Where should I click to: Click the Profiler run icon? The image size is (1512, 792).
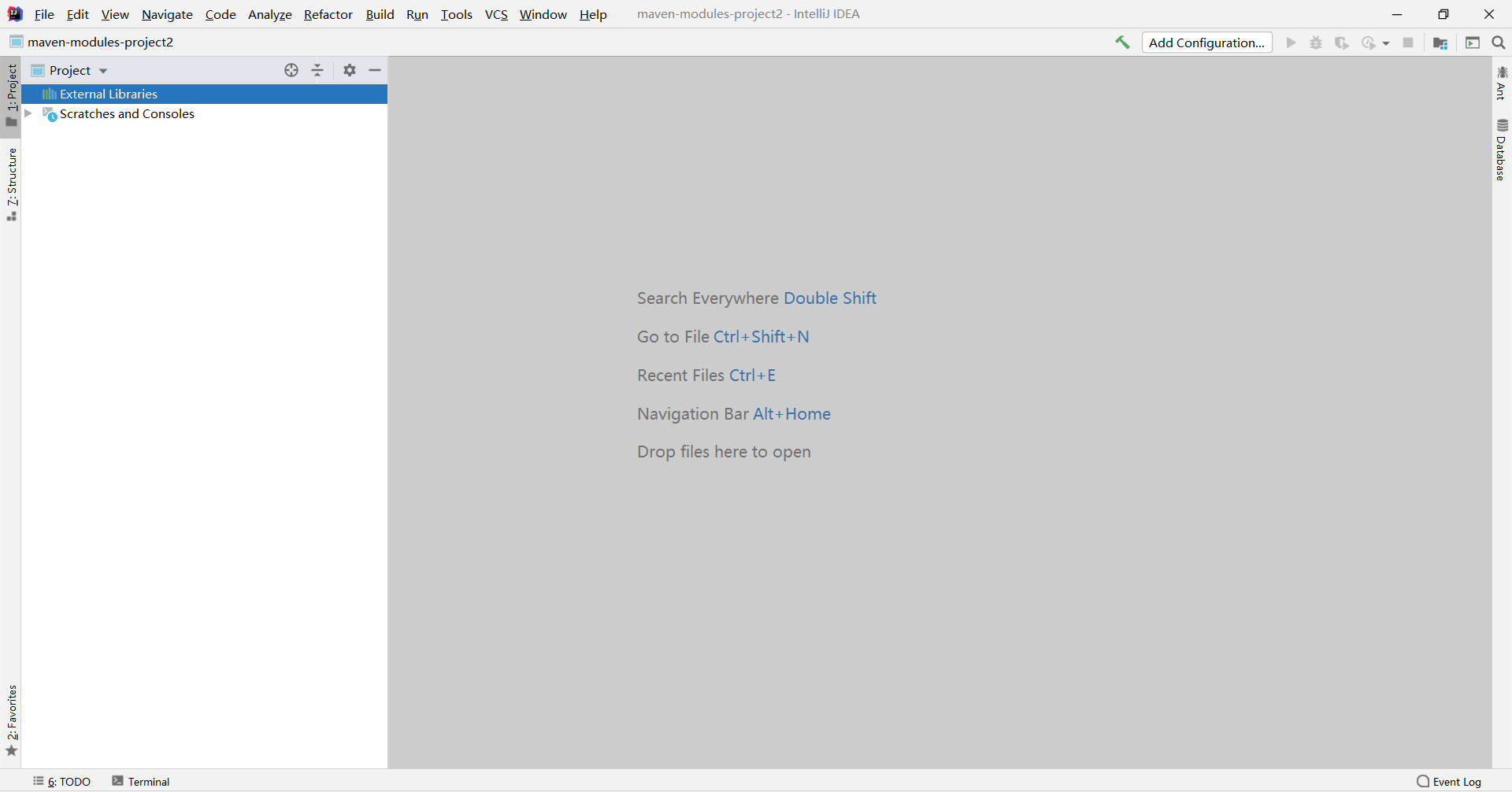(1369, 43)
